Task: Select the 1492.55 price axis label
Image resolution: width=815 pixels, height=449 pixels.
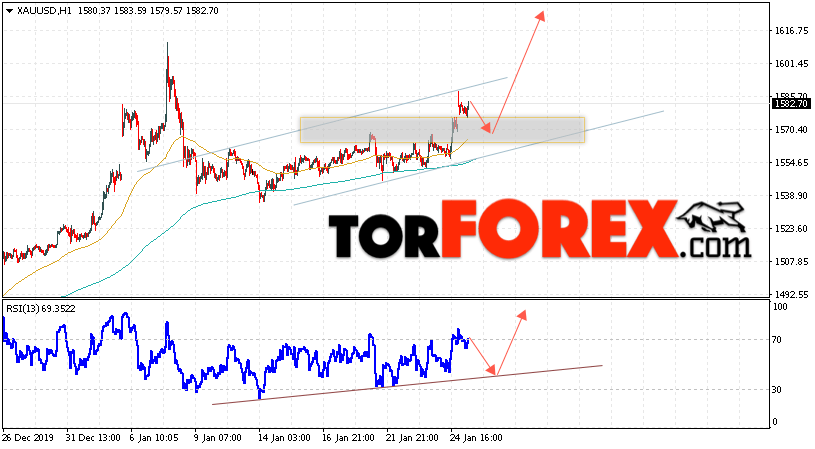Action: click(791, 294)
